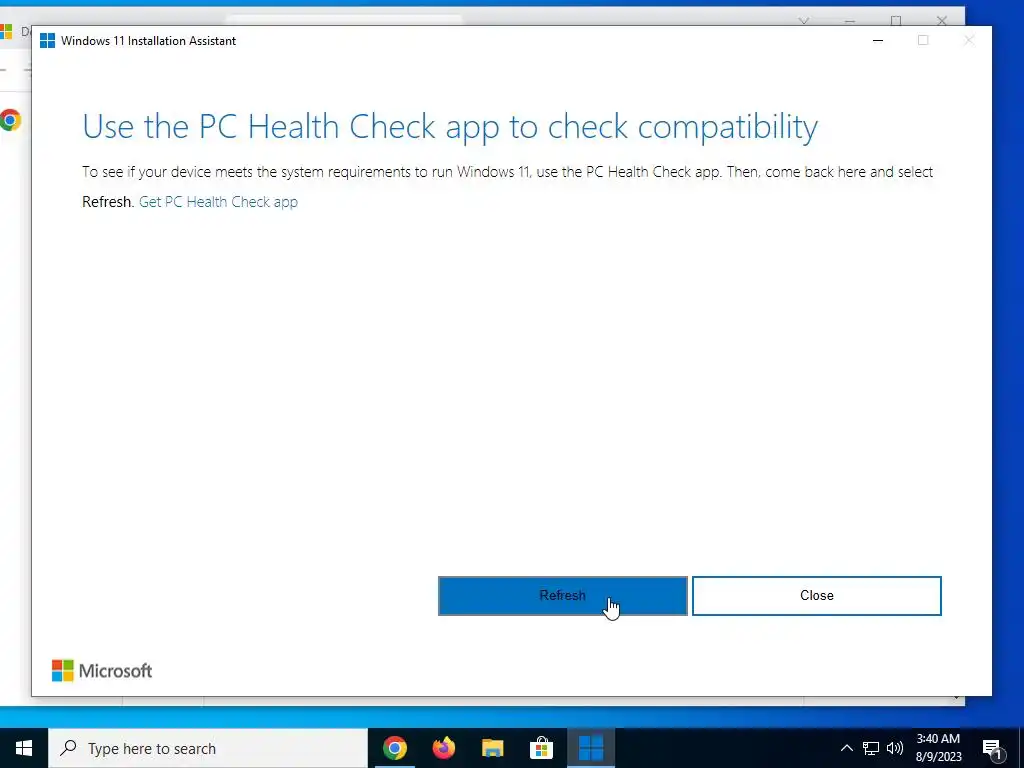Click the Chrome icon in the background window

[10, 120]
